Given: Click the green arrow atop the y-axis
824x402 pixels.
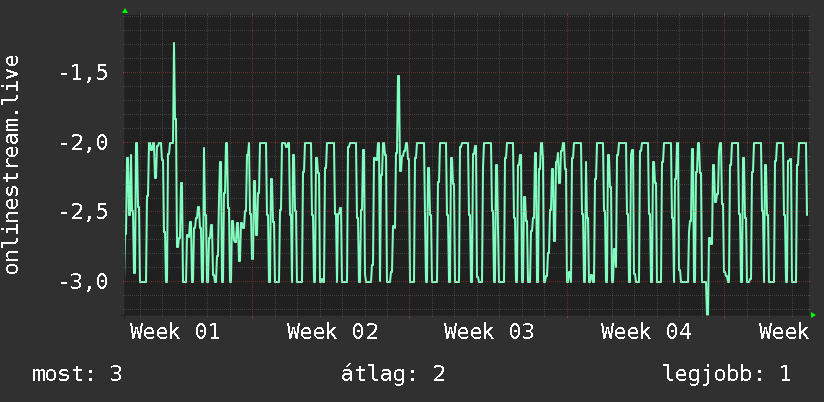Looking at the screenshot, I should 125,11.
